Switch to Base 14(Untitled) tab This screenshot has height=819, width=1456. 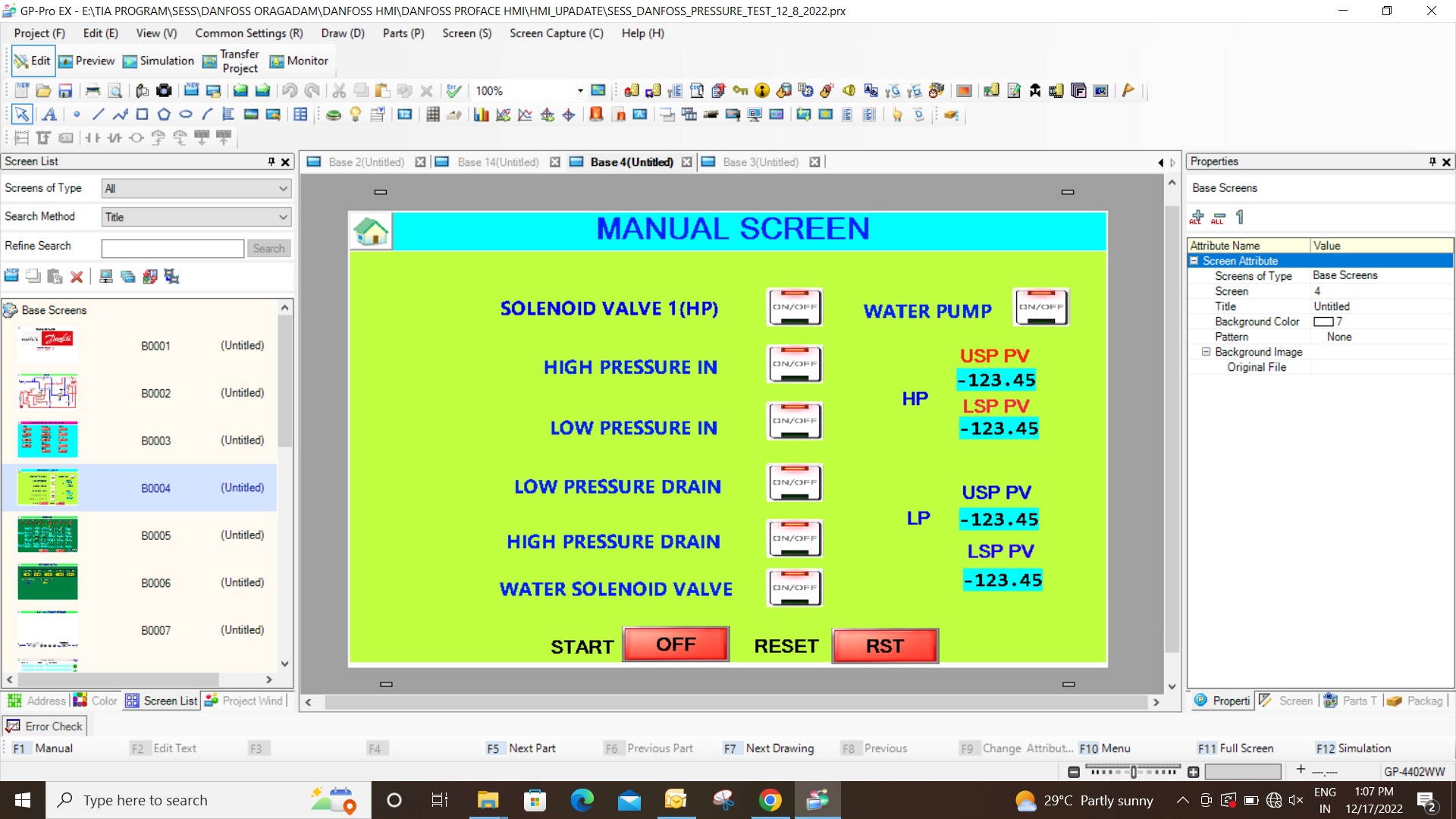point(497,162)
